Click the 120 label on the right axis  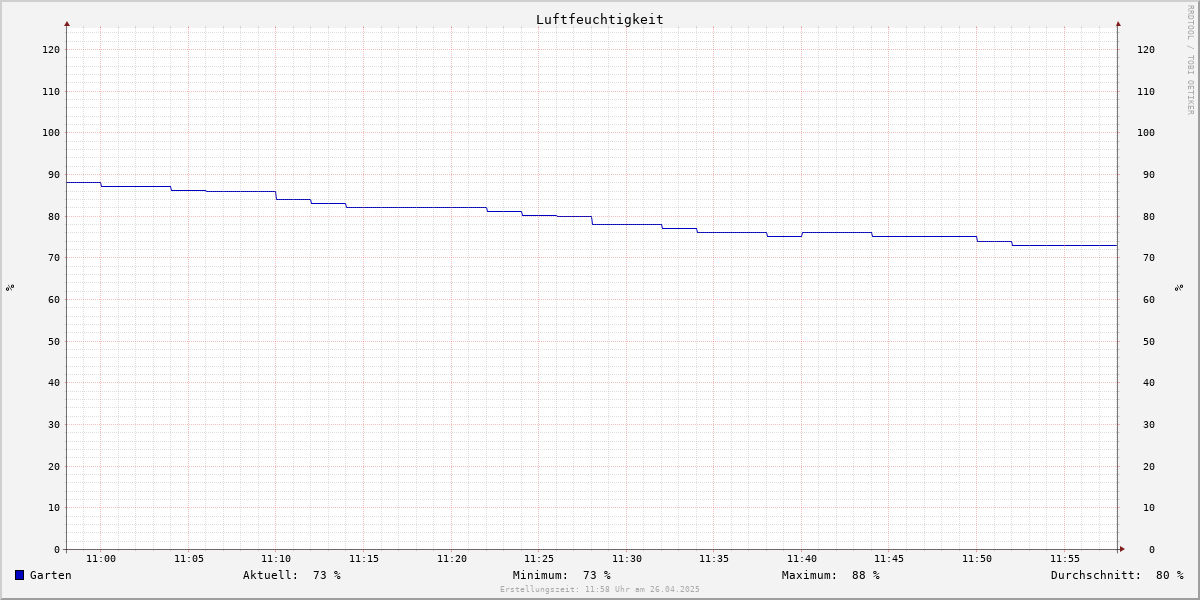coord(1146,50)
